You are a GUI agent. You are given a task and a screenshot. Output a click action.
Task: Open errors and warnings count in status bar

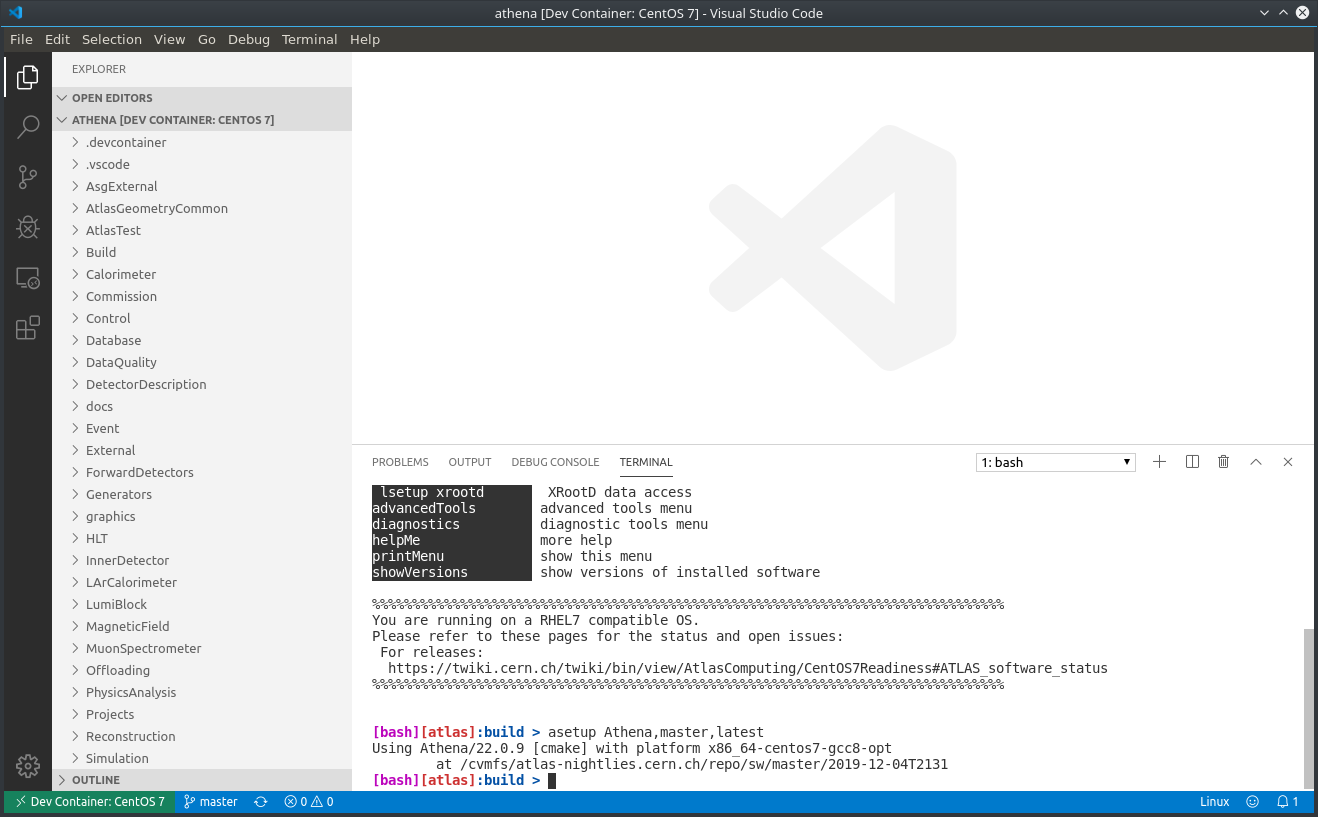(308, 802)
